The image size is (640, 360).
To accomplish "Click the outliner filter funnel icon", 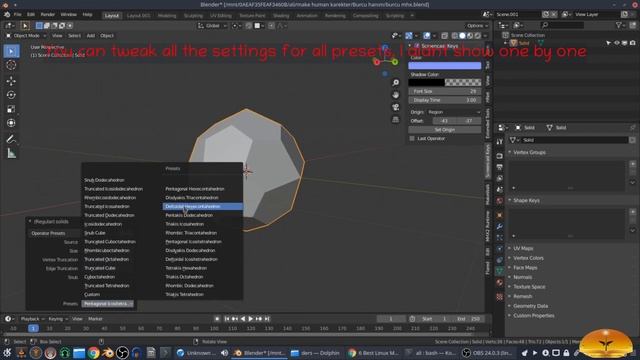I will tap(619, 25).
